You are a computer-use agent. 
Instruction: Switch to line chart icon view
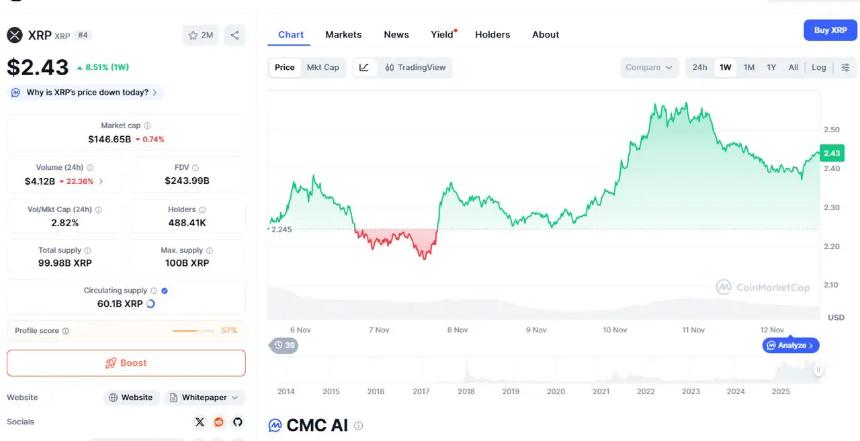364,68
